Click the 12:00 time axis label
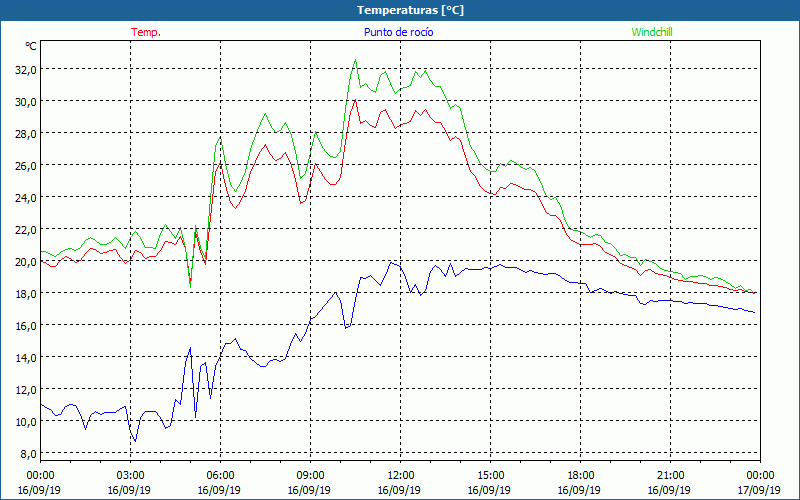 pos(401,476)
